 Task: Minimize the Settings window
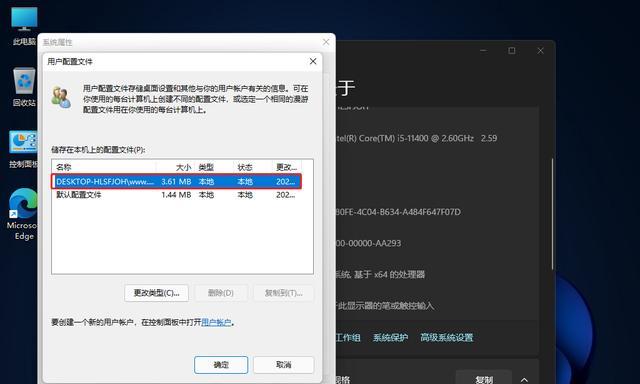click(x=483, y=51)
